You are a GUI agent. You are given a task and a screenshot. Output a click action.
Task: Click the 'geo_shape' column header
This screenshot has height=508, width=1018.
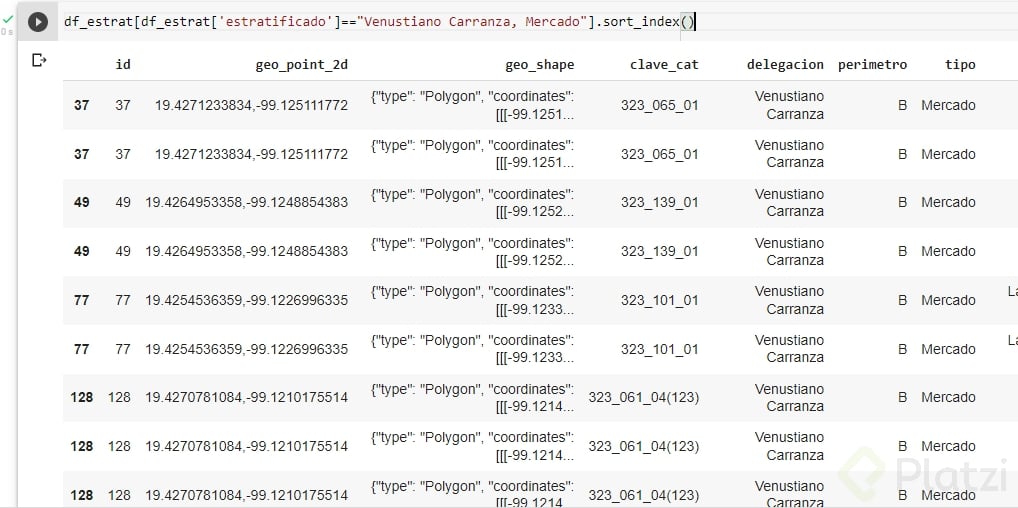539,65
